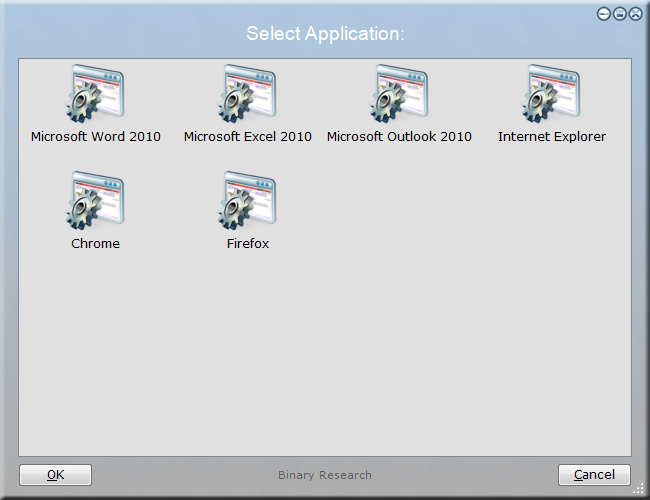This screenshot has width=650, height=500.
Task: Click the "Firefox" text label
Action: tap(248, 243)
